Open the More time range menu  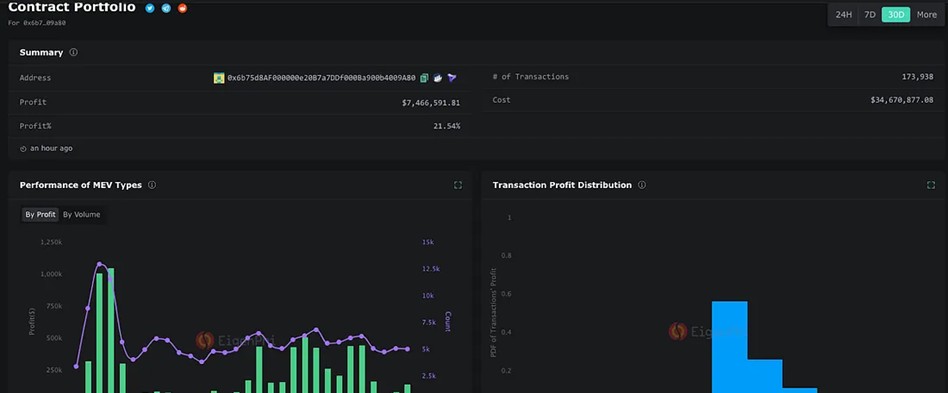(926, 15)
